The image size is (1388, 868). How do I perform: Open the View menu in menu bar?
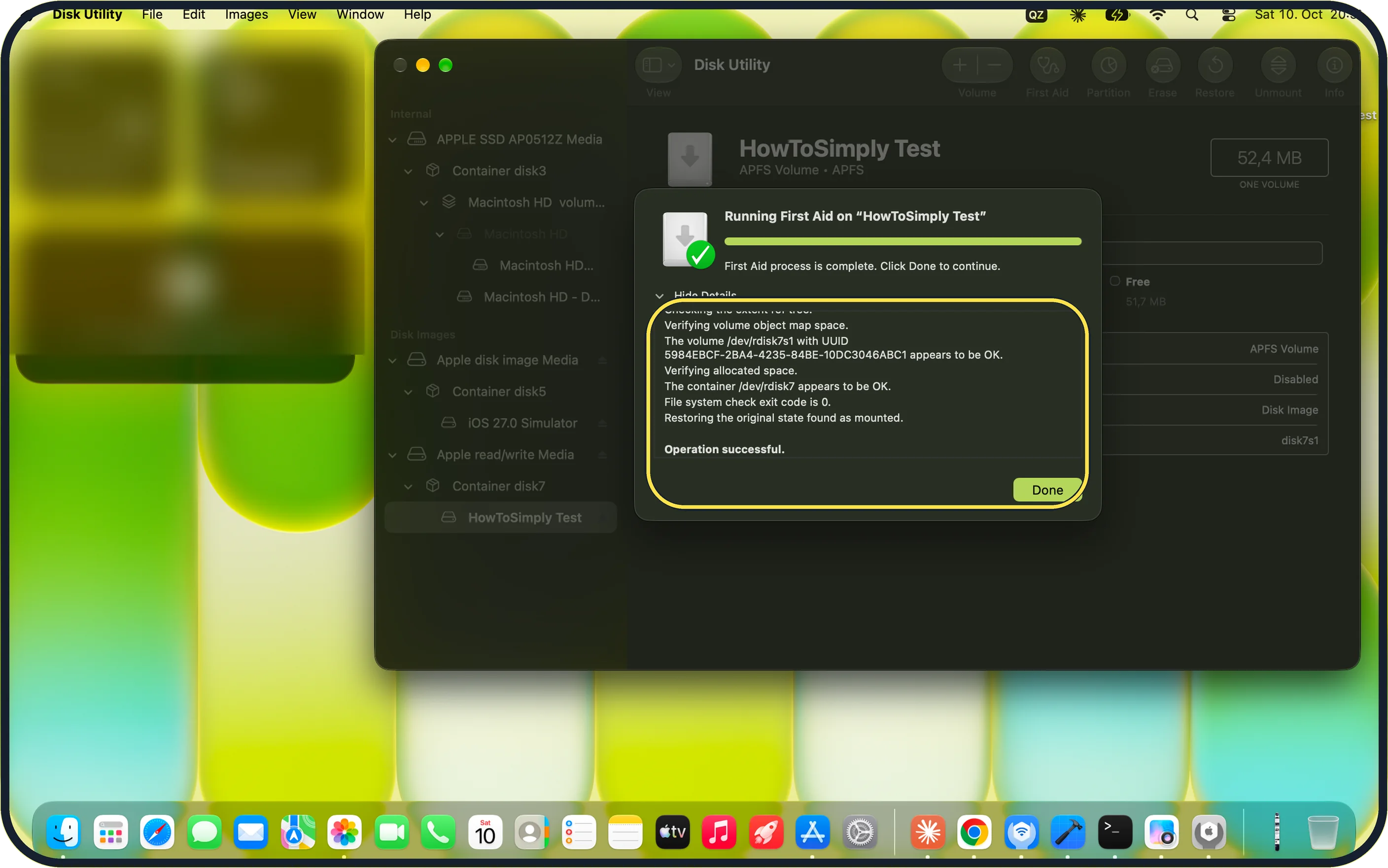point(302,14)
